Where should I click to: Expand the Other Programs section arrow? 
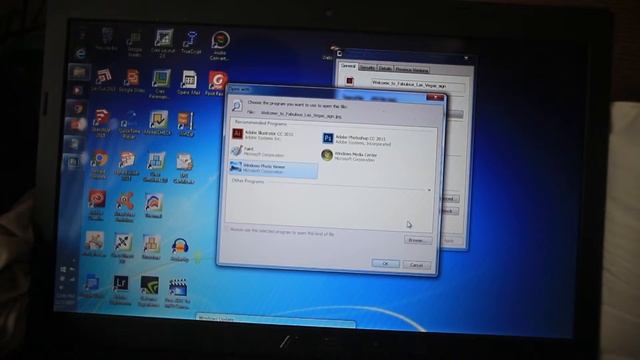[429, 190]
